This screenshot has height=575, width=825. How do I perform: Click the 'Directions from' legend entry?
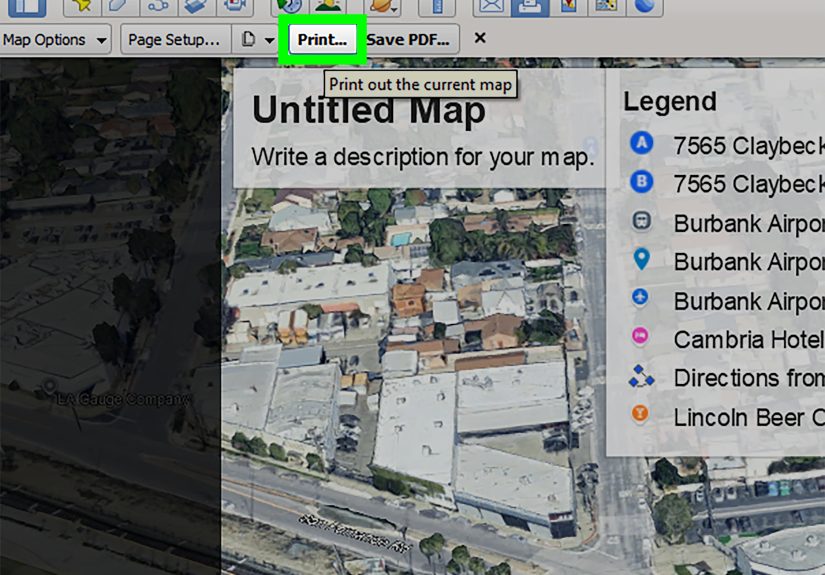[x=749, y=378]
